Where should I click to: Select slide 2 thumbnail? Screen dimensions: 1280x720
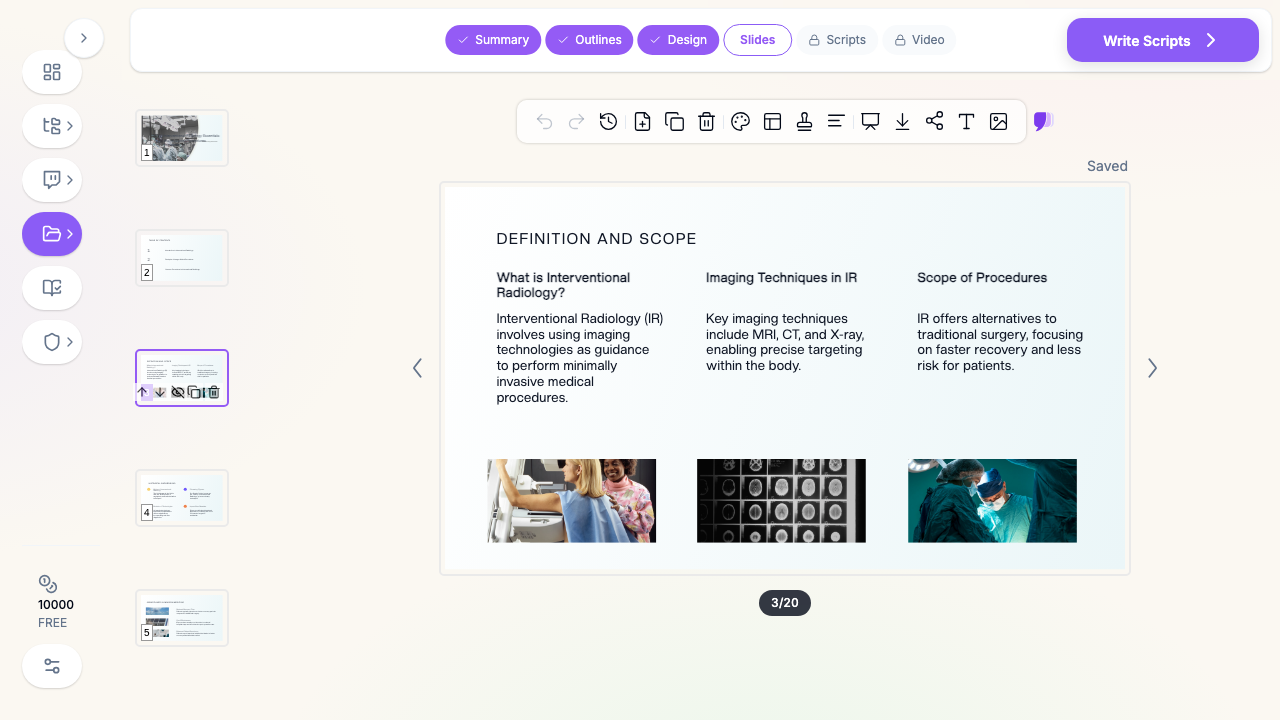coord(182,258)
